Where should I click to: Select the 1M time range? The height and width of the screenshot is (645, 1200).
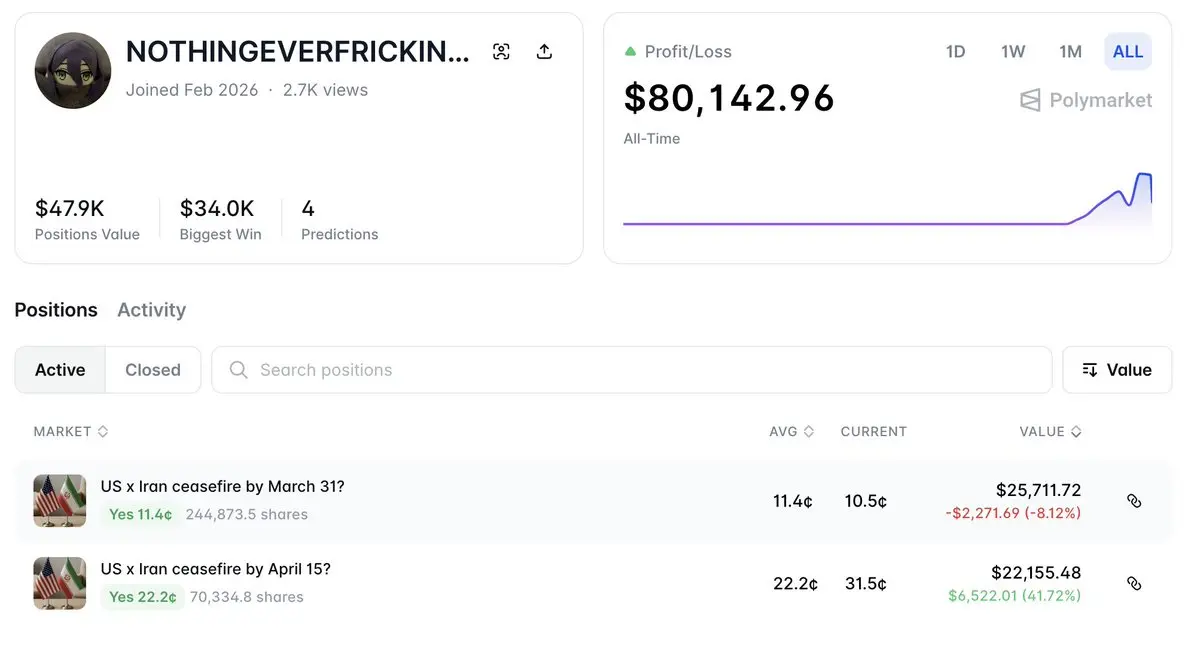coord(1070,52)
